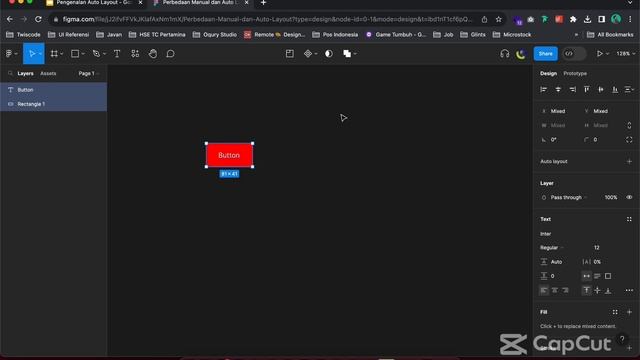Switch to the Assets tab
640x360 pixels.
48,73
